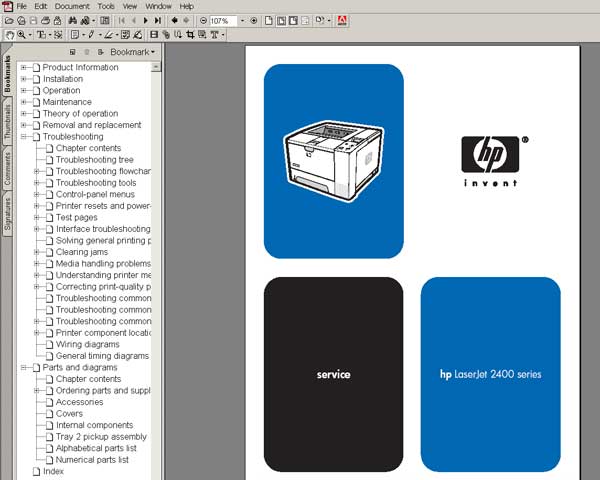The image size is (600, 480).
Task: Select the Fit Width icon
Action: tap(293, 21)
